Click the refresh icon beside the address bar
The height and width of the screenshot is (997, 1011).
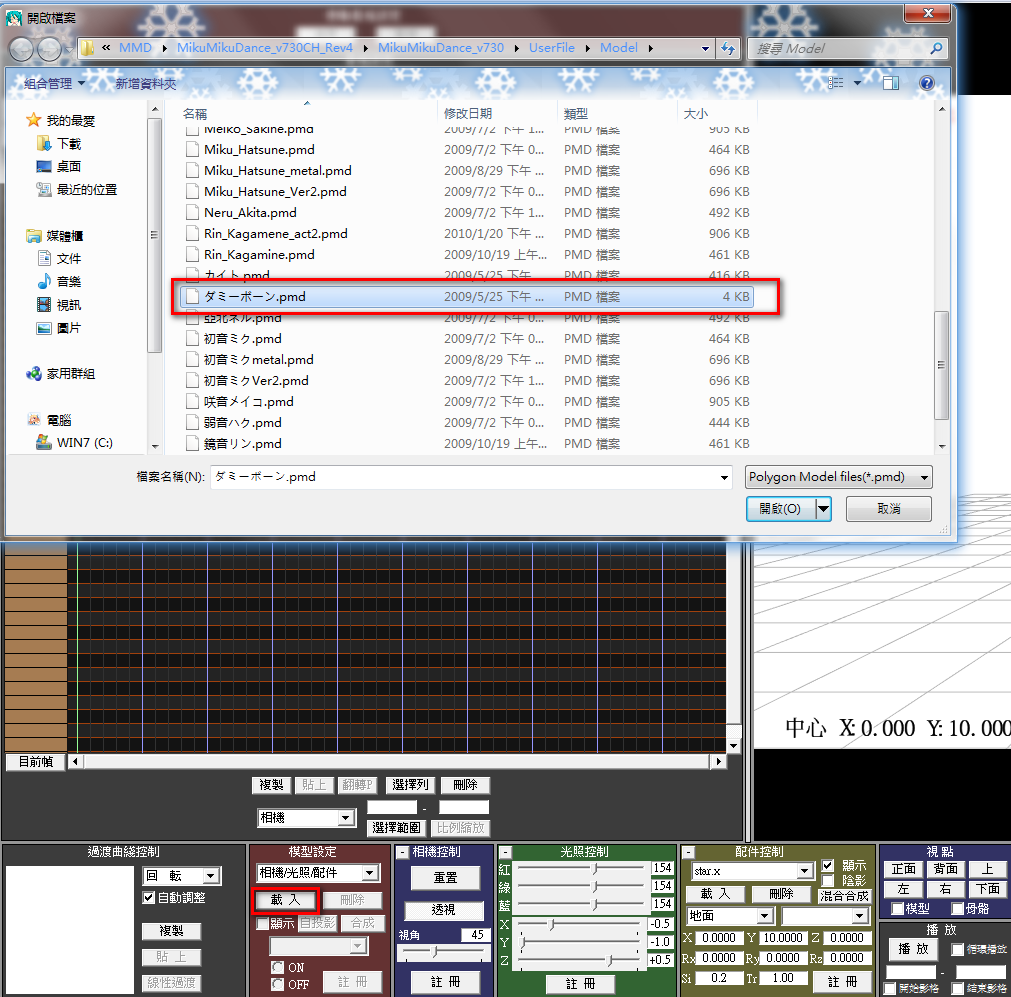[x=729, y=48]
